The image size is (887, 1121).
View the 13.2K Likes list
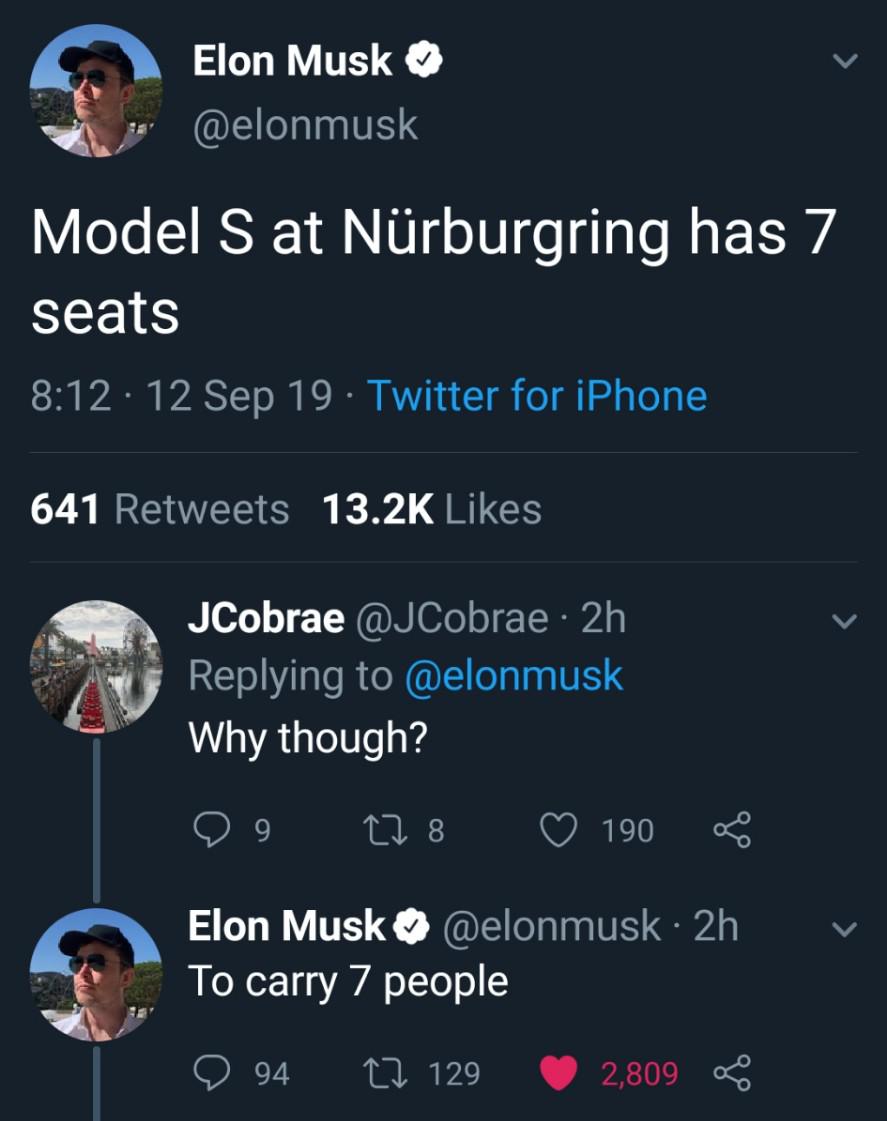pyautogui.click(x=431, y=509)
